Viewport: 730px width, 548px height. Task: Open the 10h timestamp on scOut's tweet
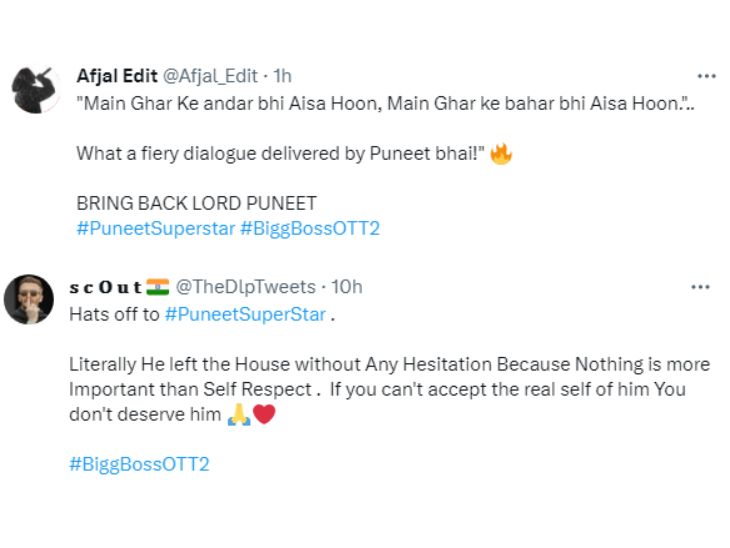tap(347, 288)
